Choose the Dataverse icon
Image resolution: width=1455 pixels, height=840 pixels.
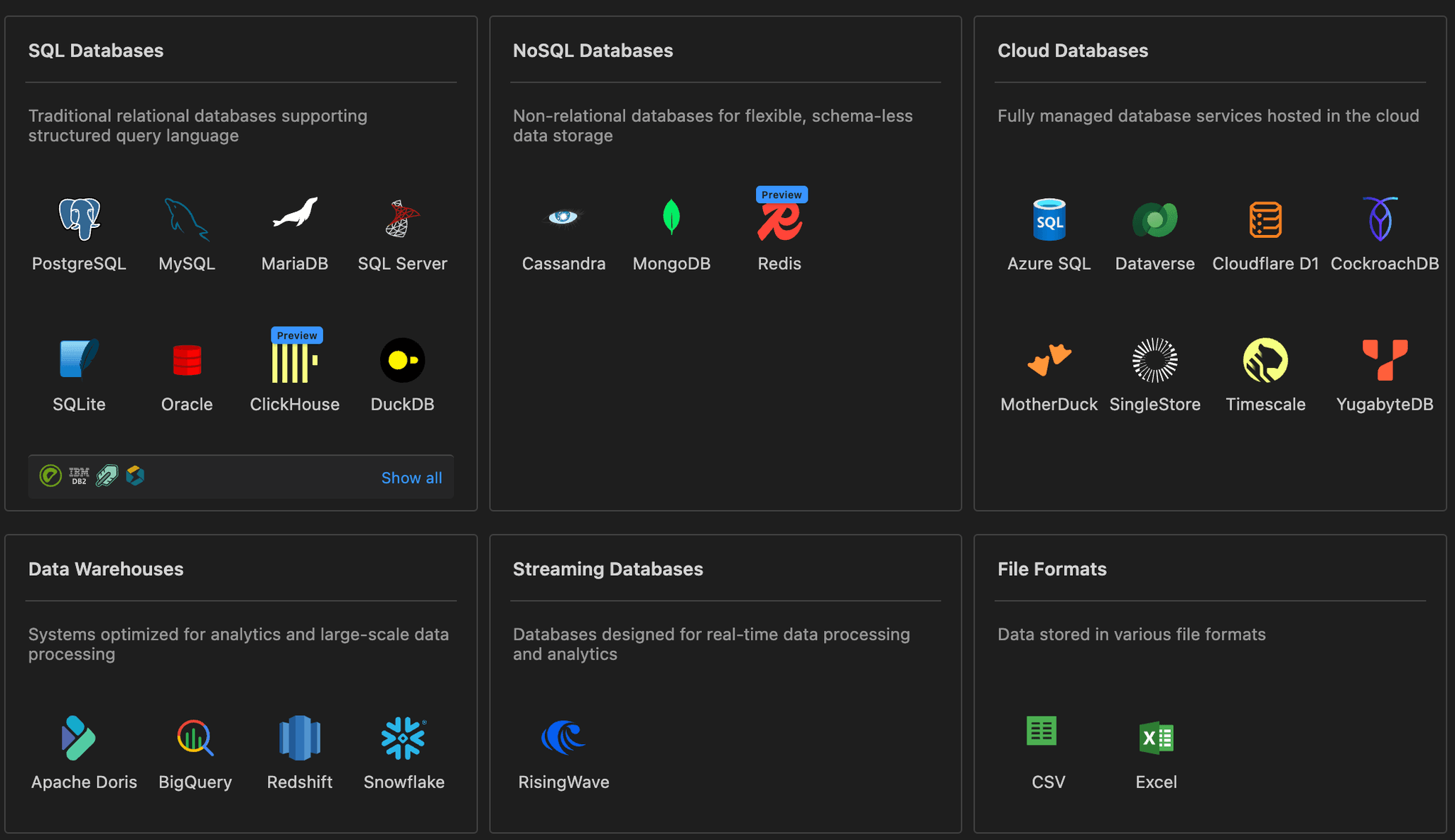(1155, 219)
